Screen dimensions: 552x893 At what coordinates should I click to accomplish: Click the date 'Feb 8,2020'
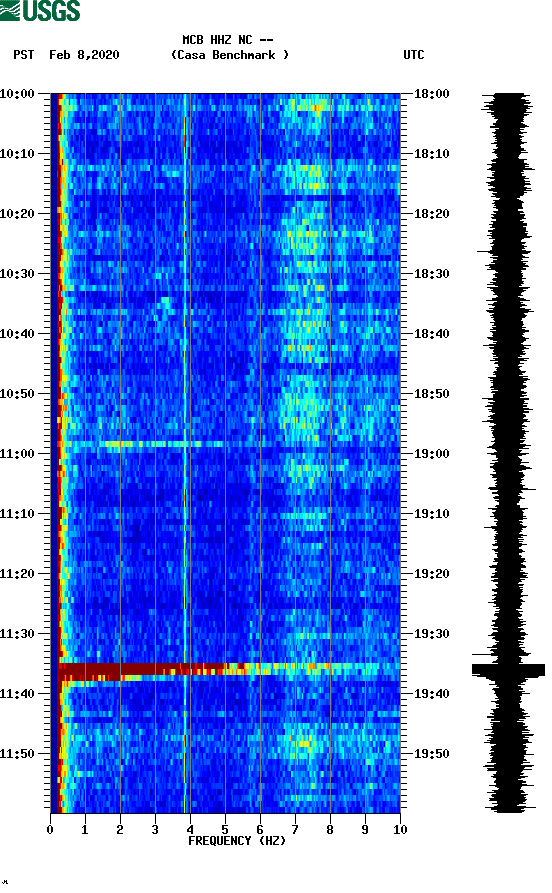(84, 55)
